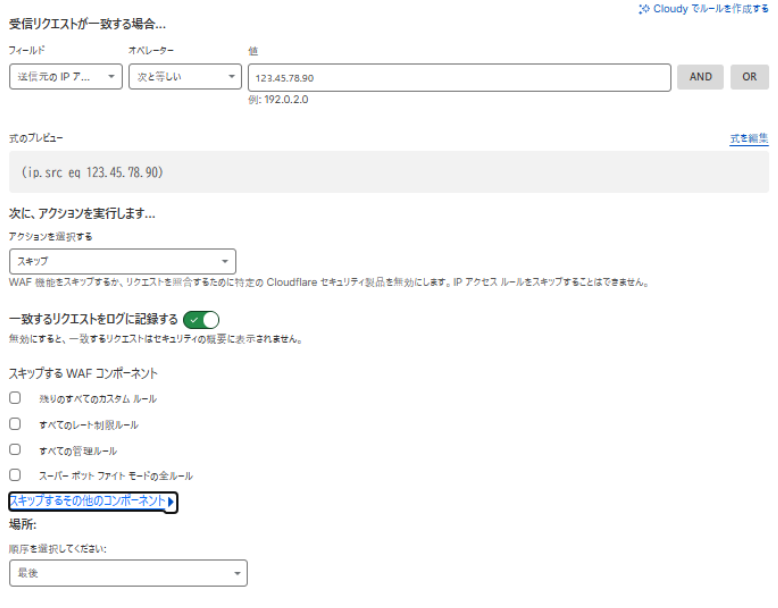The width and height of the screenshot is (778, 608).
Task: Enable the 'すべてのレート制限ルール' checkbox
Action: (15, 424)
